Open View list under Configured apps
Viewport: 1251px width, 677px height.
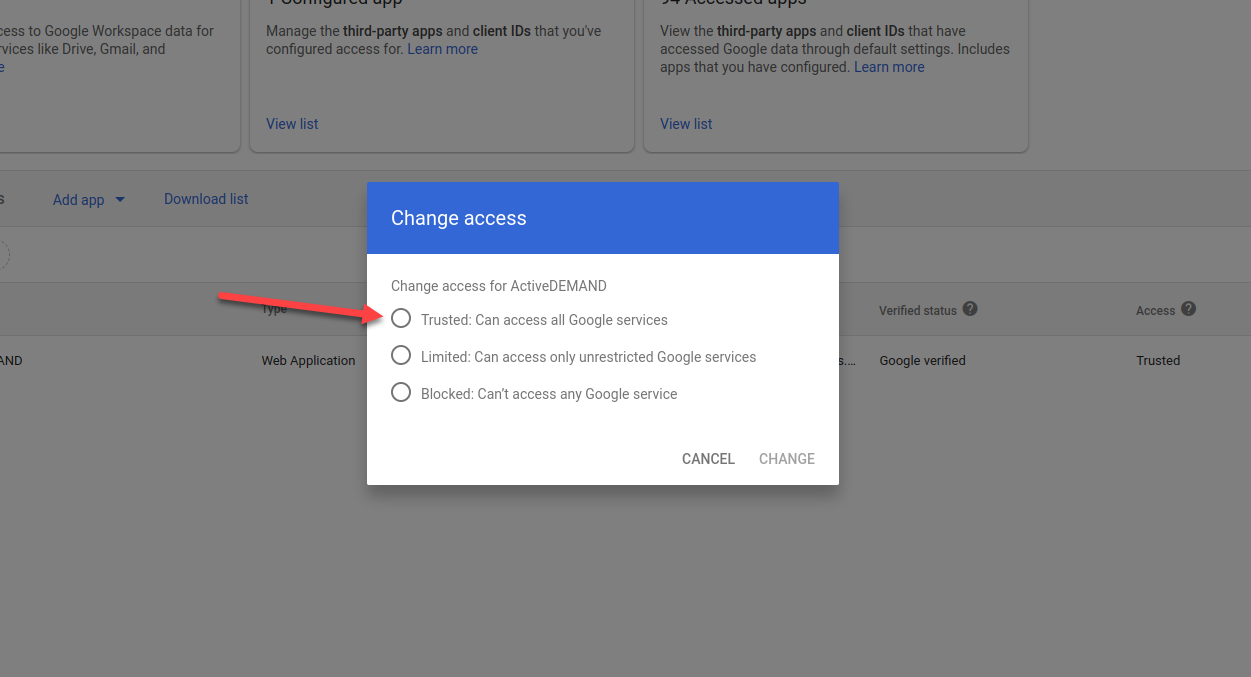pyautogui.click(x=292, y=124)
